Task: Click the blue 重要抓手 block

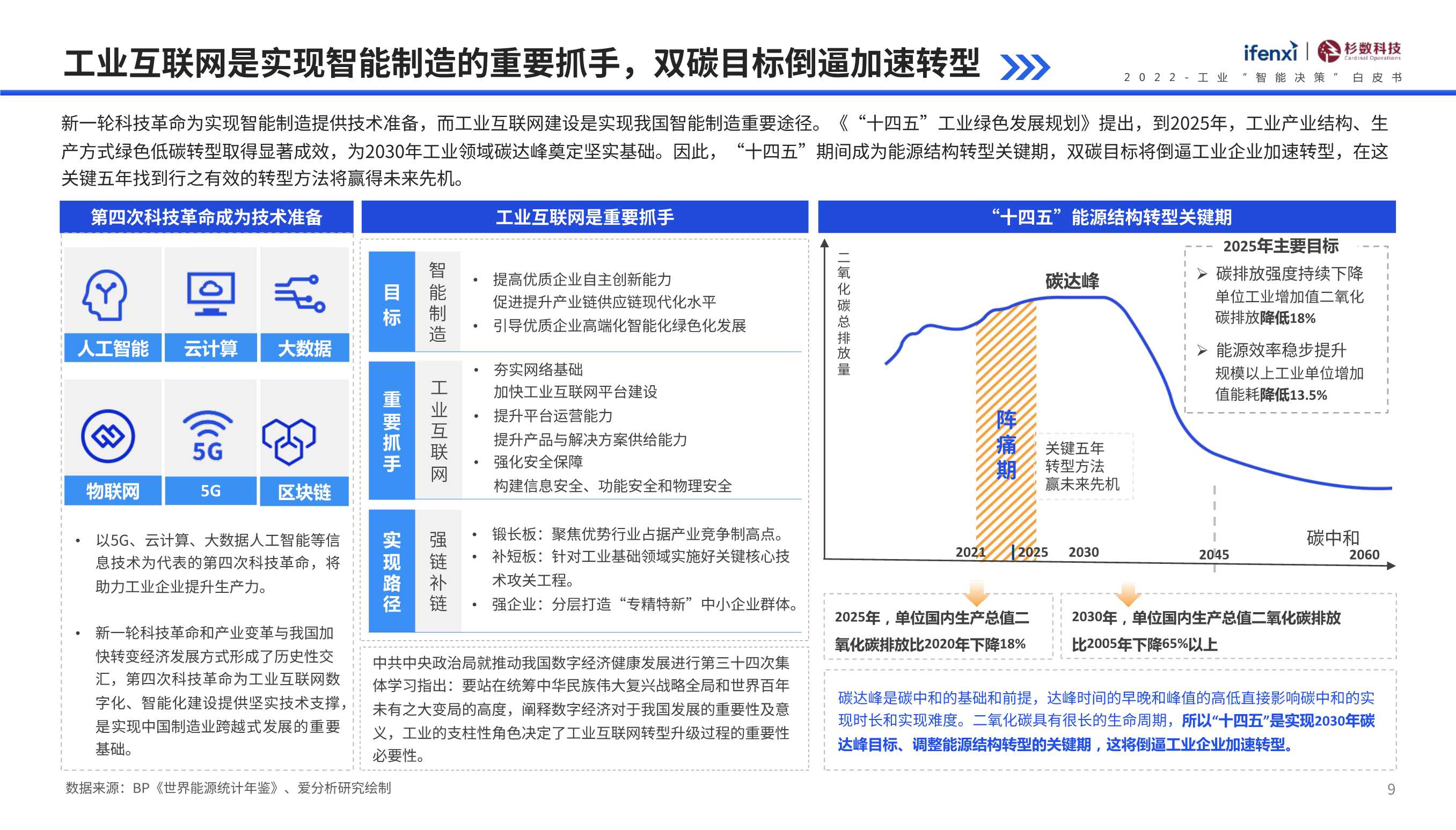Action: [392, 430]
